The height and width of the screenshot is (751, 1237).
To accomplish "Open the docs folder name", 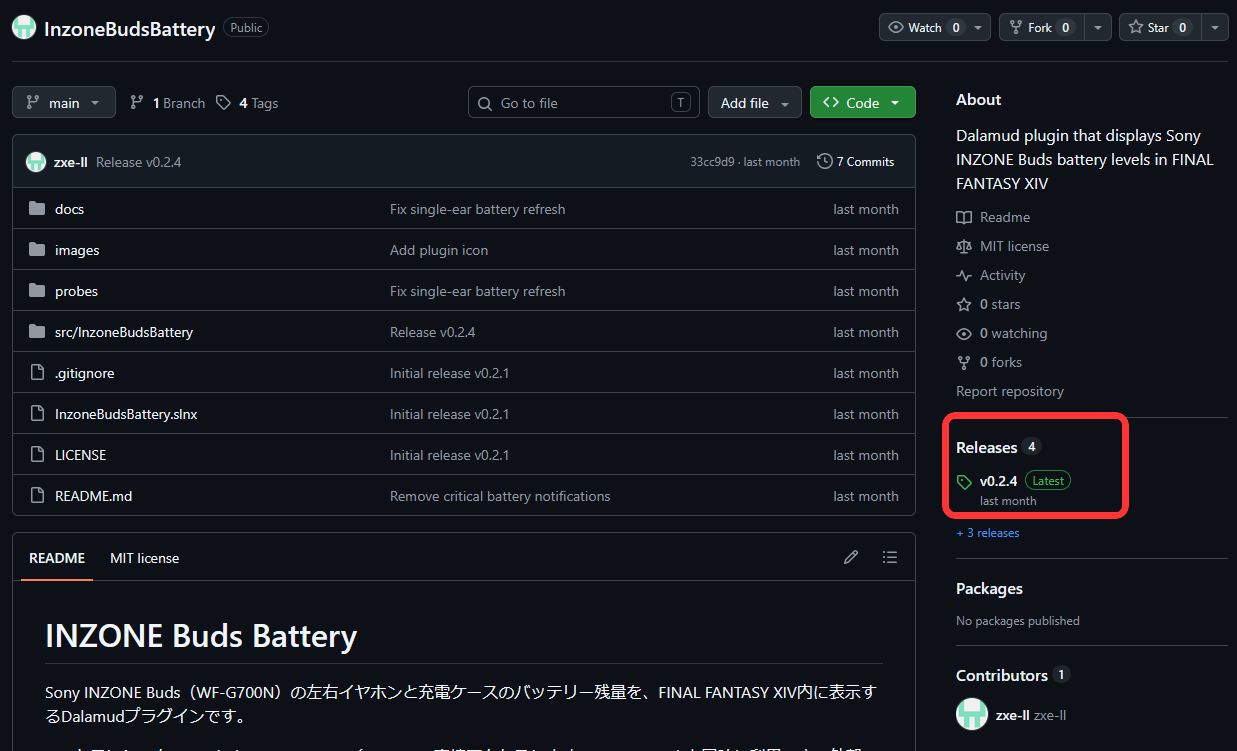I will (x=69, y=209).
